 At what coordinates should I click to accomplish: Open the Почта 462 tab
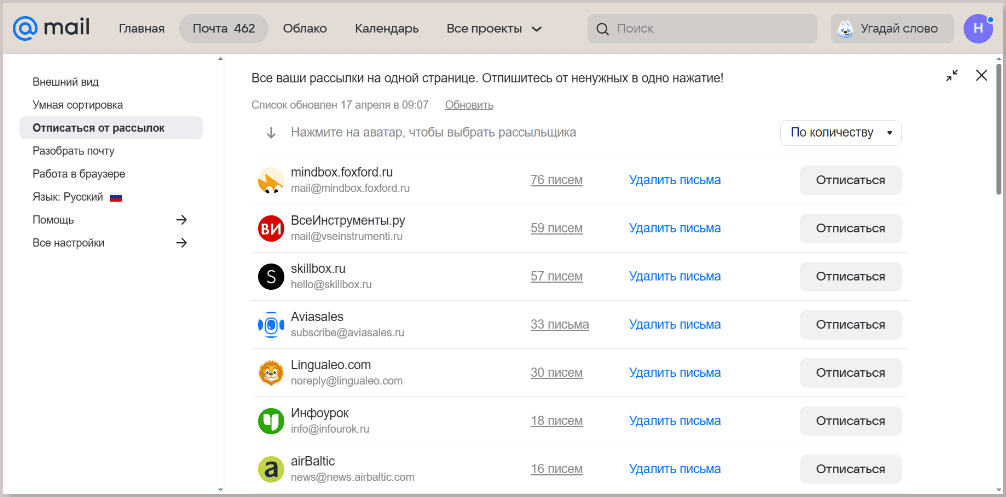(x=223, y=29)
